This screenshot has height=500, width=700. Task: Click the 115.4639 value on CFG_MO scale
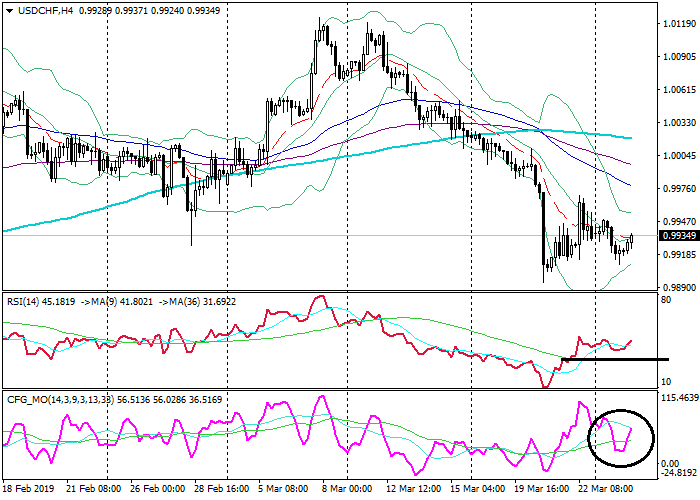click(678, 398)
